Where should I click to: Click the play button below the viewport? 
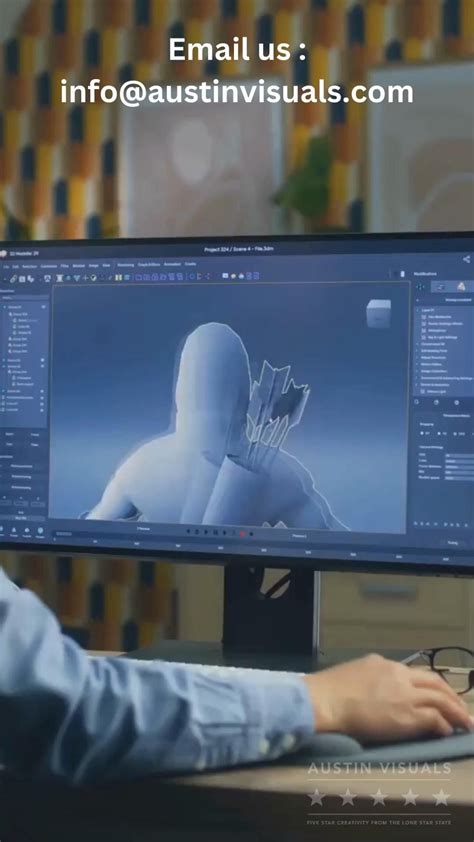click(206, 532)
